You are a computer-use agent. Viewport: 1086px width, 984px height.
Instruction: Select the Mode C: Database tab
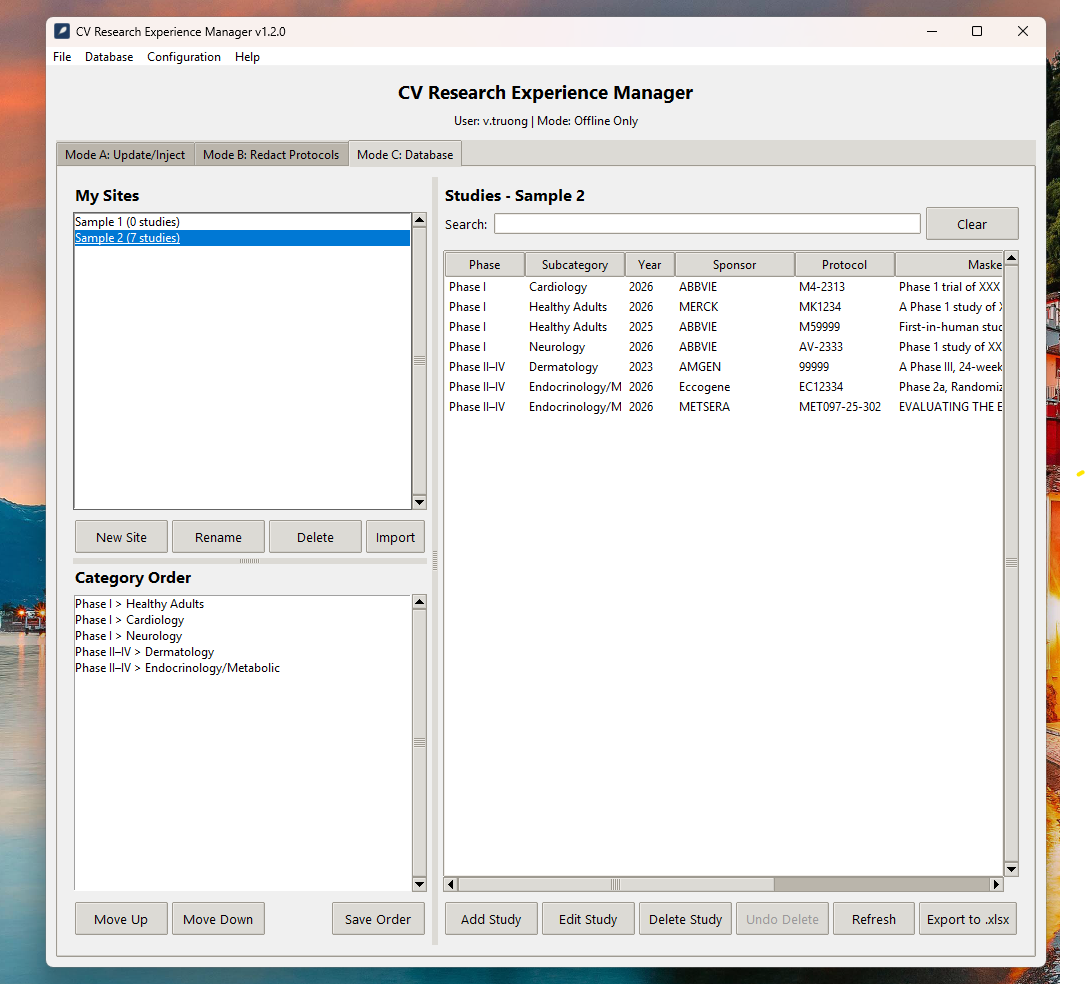[x=405, y=154]
